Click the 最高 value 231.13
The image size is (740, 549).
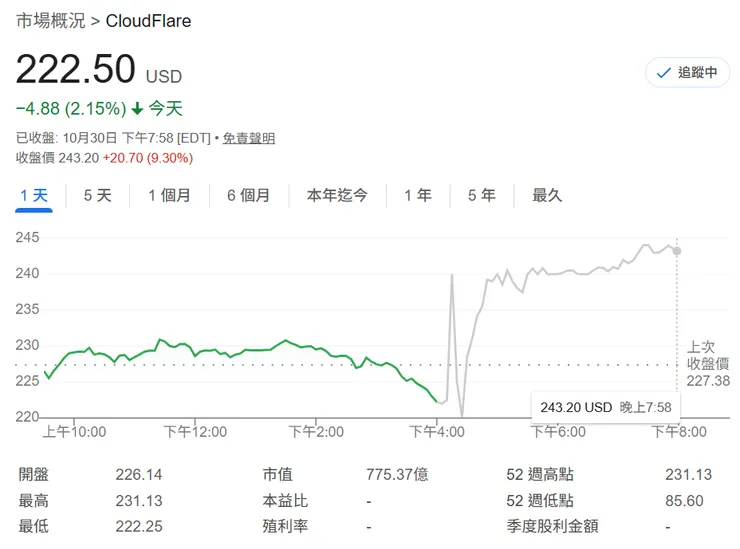click(x=139, y=500)
